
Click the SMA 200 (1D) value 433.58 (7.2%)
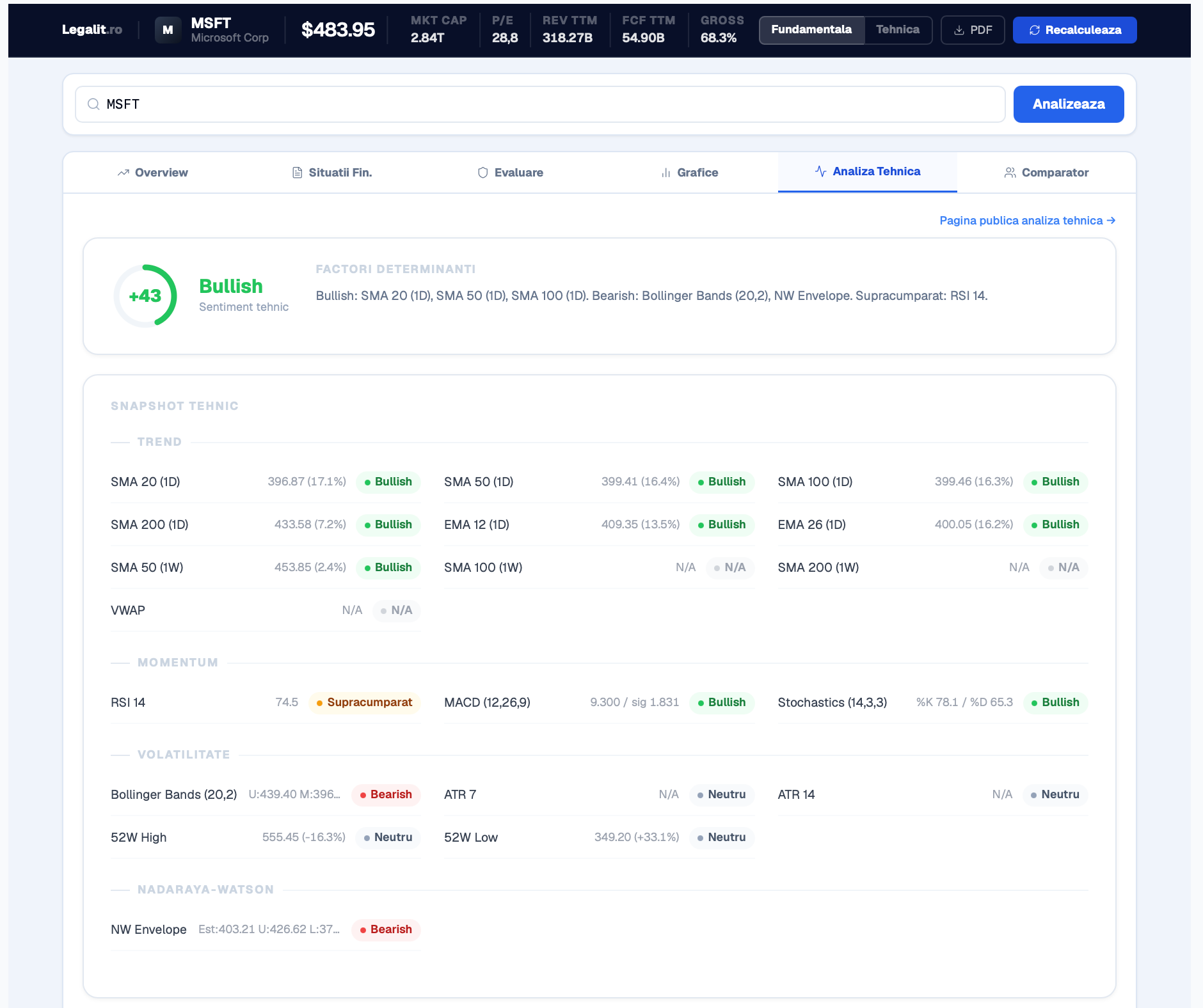[x=310, y=524]
